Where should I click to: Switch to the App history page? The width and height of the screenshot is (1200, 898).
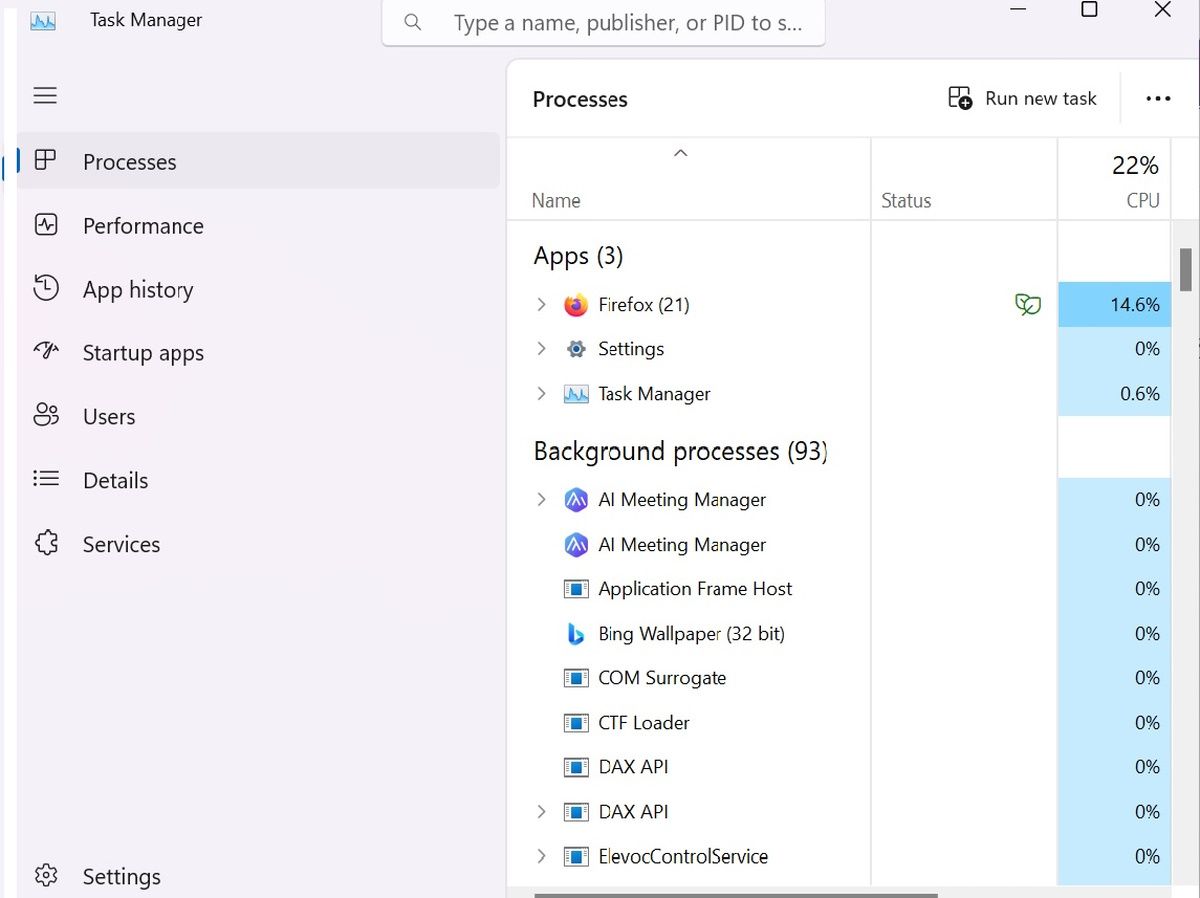[x=138, y=290]
